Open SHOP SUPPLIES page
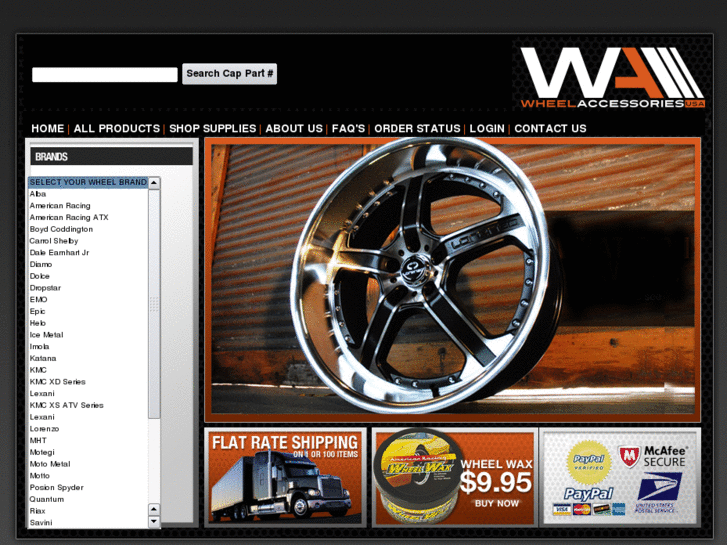 212,128
